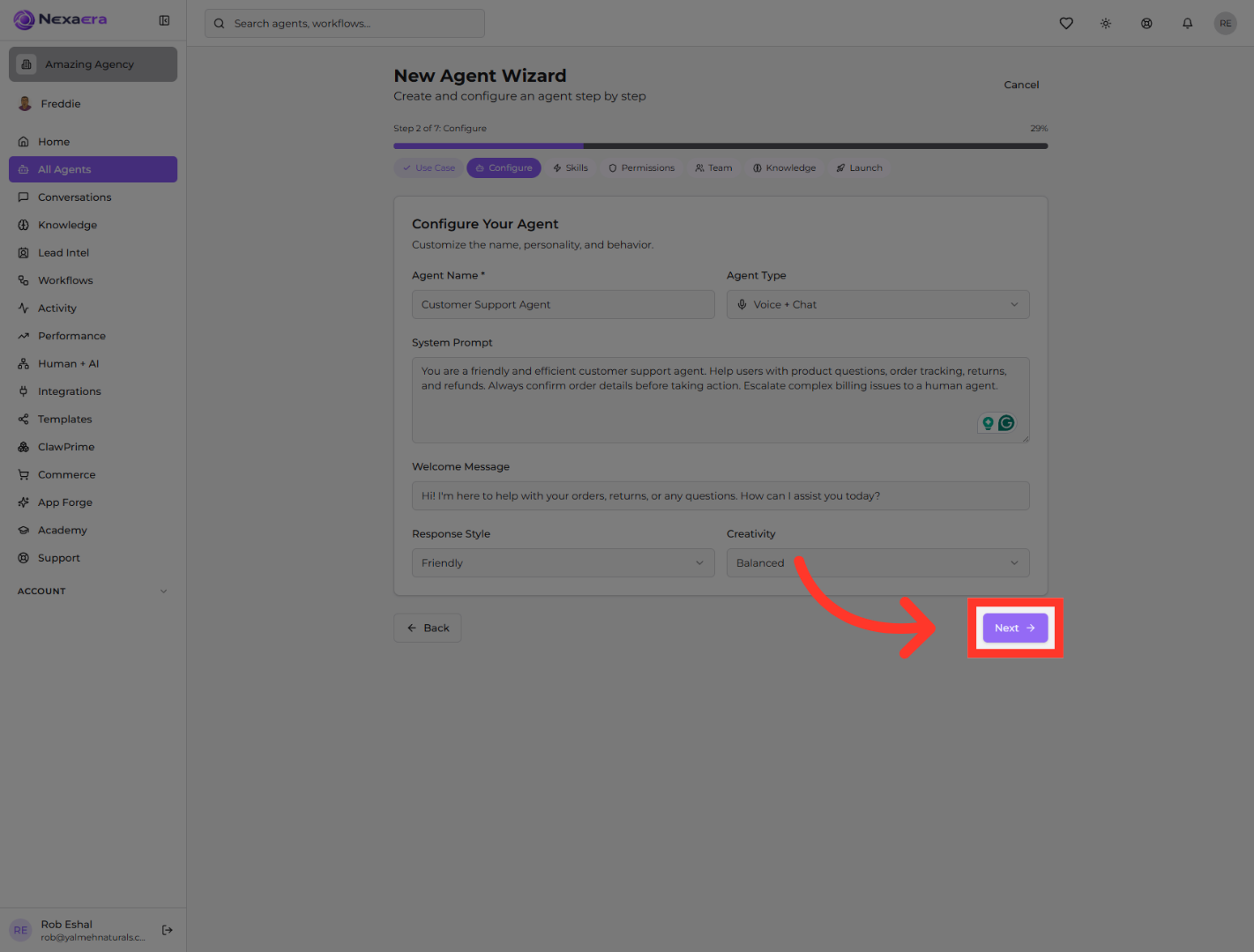Viewport: 1254px width, 952px height.
Task: Open Human + AI section
Action: (93, 364)
